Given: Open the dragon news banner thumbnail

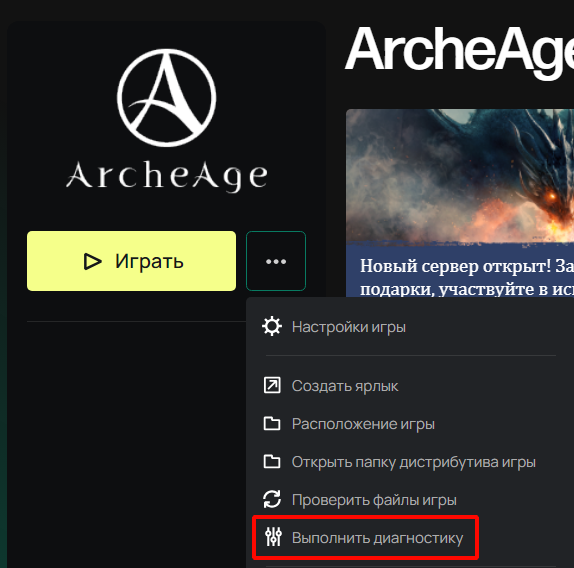Looking at the screenshot, I should click(x=460, y=176).
